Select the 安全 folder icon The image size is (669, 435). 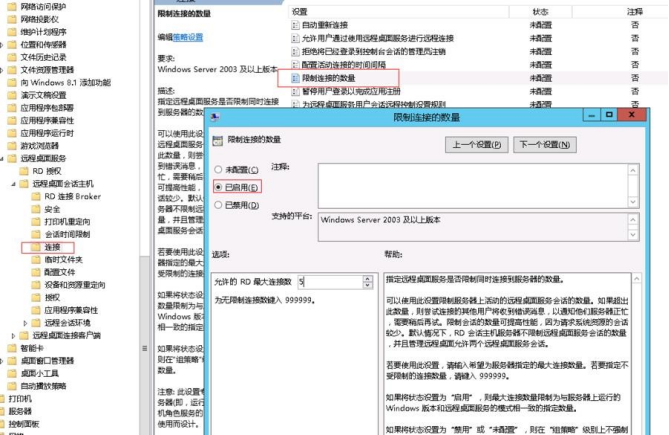pyautogui.click(x=36, y=209)
